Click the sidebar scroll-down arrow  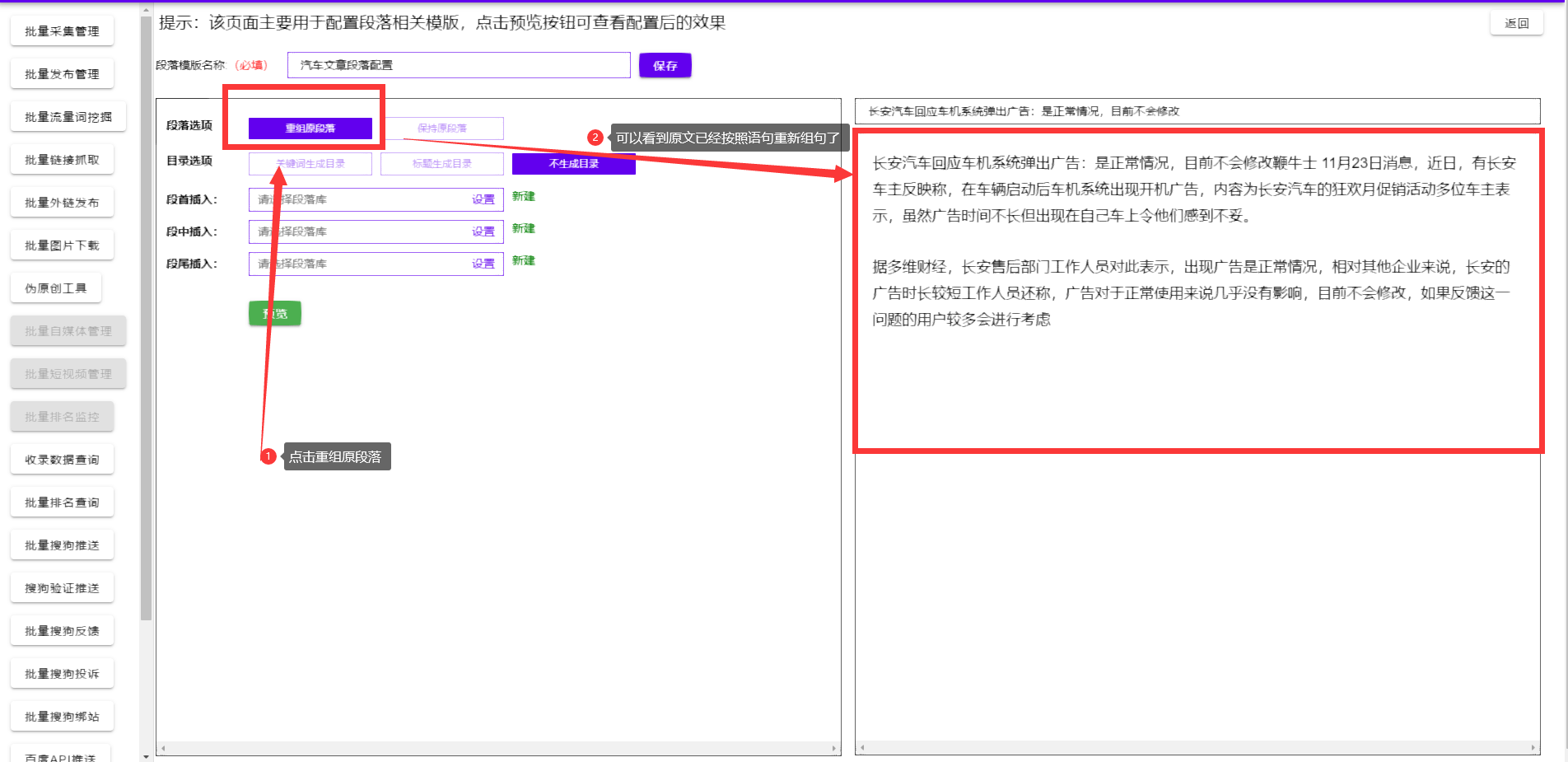(146, 756)
